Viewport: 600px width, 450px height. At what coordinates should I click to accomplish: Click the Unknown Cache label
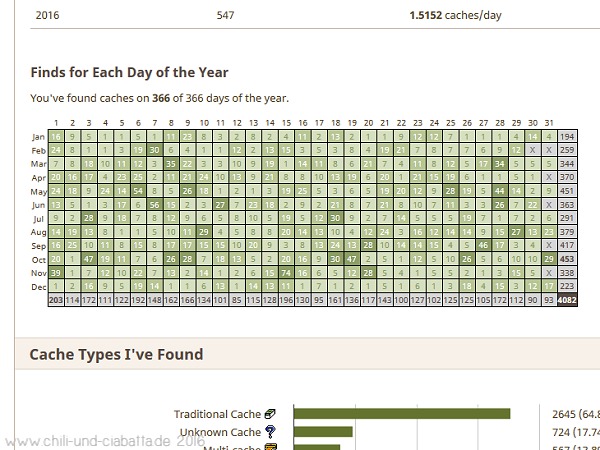tap(220, 432)
